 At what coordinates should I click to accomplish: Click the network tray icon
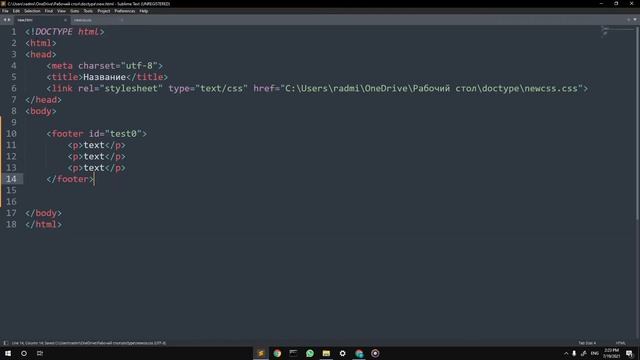coord(584,353)
